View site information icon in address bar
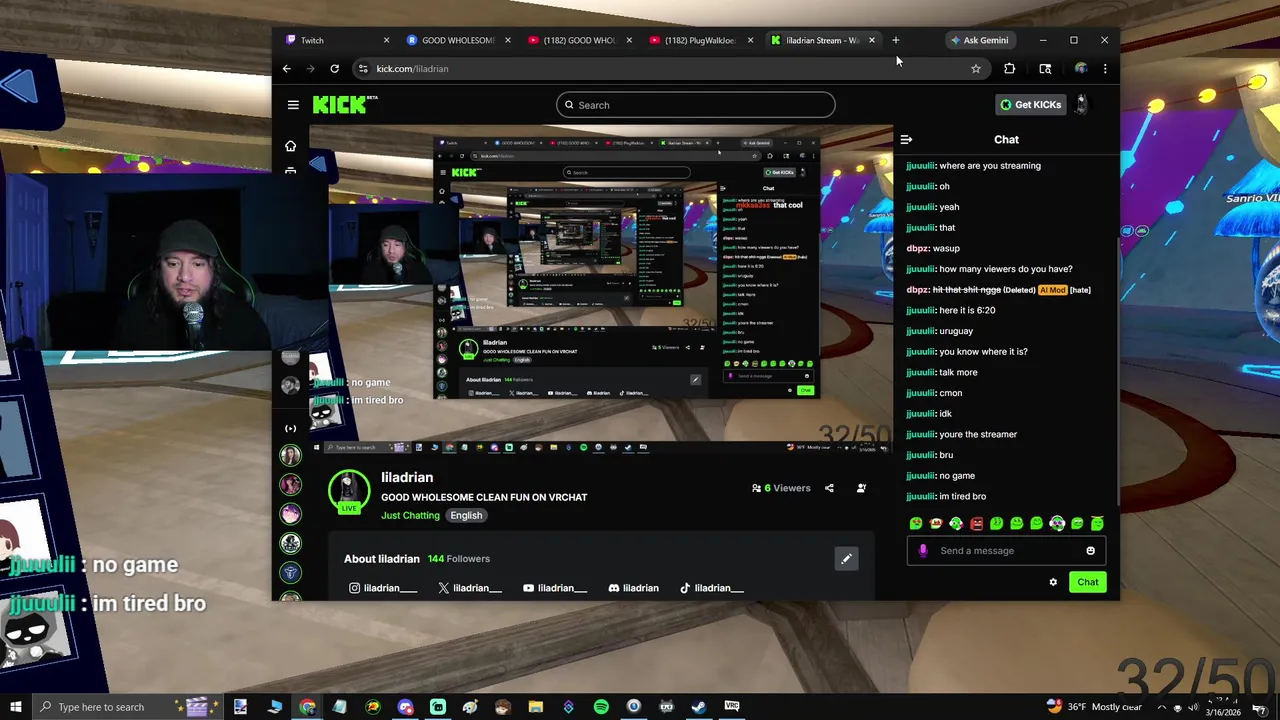 [x=363, y=69]
